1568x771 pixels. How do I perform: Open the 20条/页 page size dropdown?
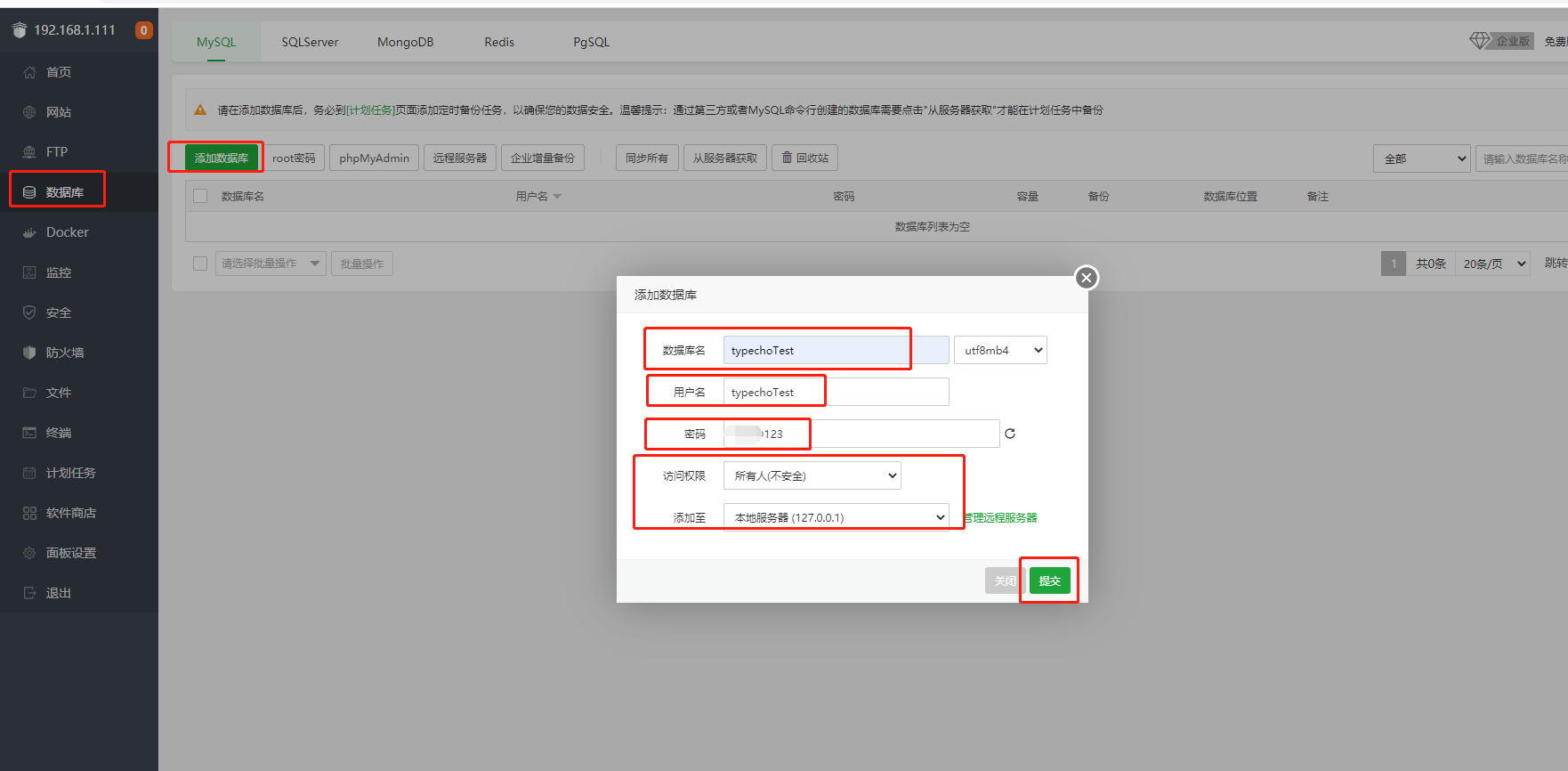1492,264
